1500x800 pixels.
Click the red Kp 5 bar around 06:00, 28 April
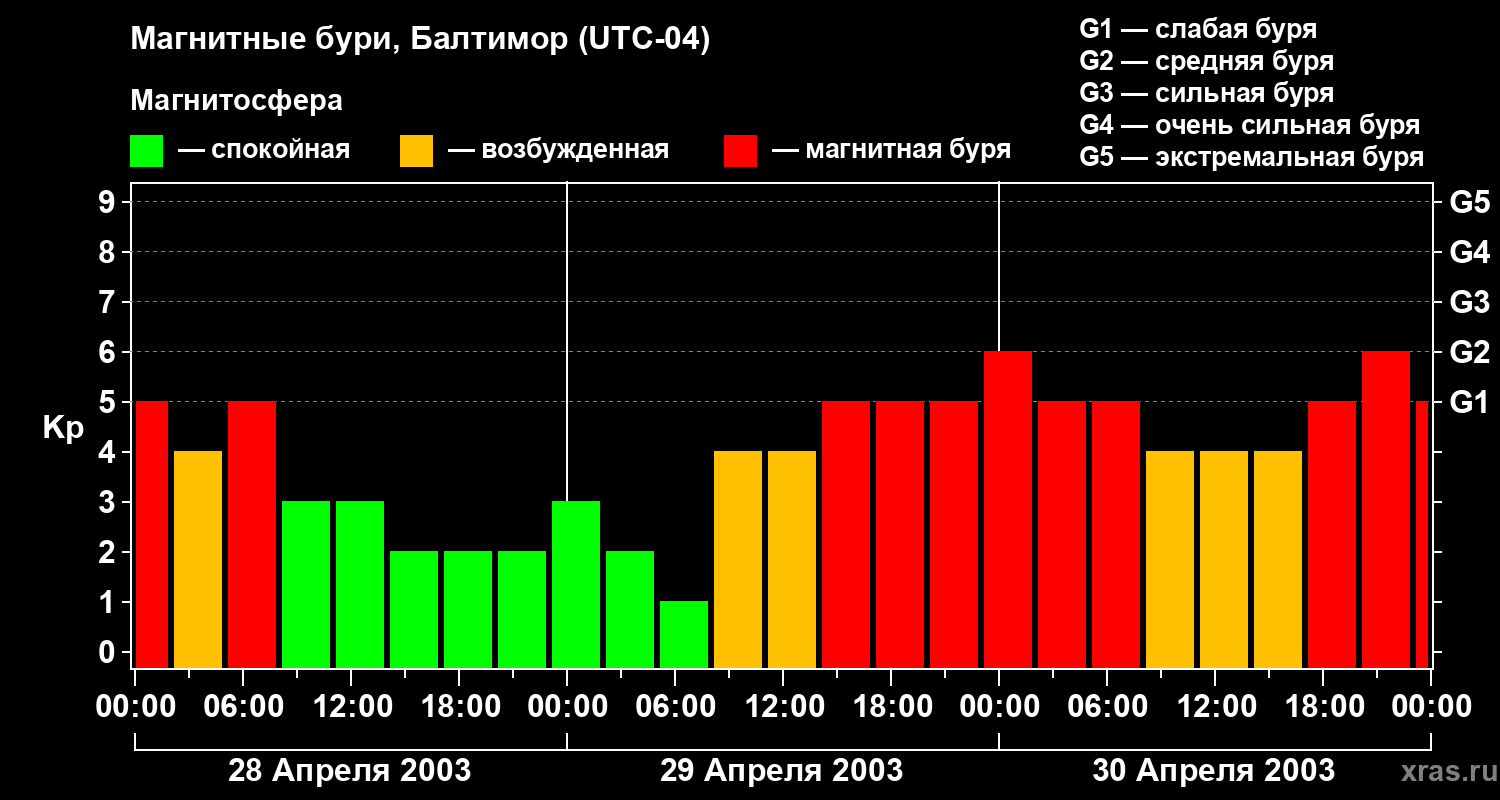pyautogui.click(x=252, y=535)
